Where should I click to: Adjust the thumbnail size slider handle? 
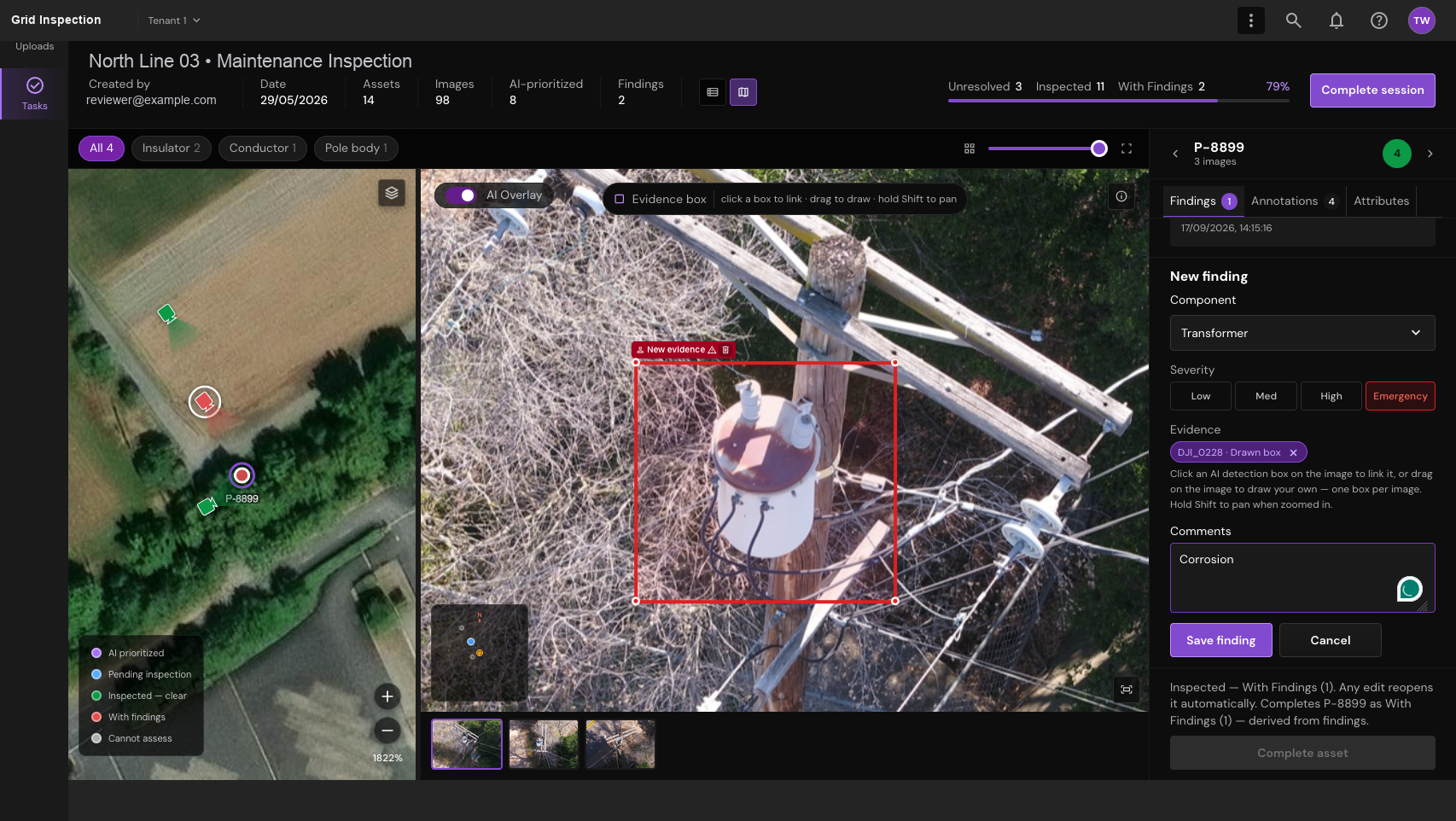[1099, 148]
